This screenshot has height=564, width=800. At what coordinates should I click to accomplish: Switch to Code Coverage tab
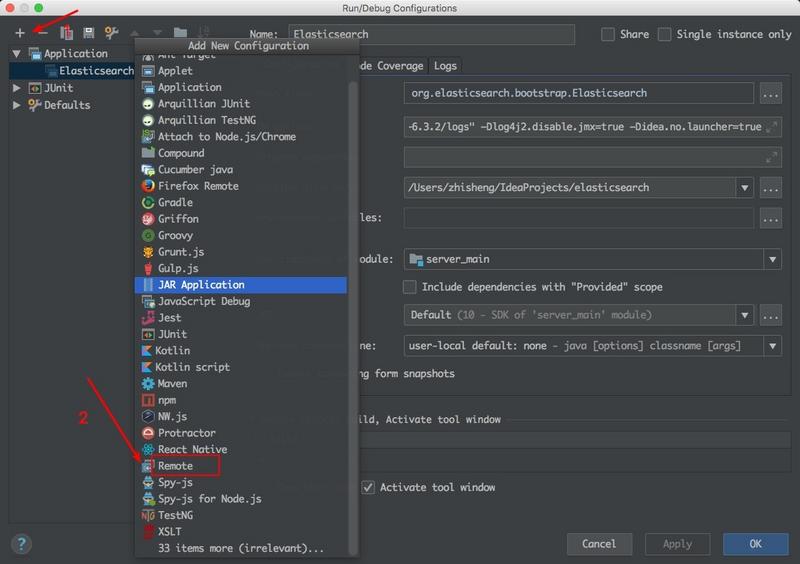click(392, 66)
